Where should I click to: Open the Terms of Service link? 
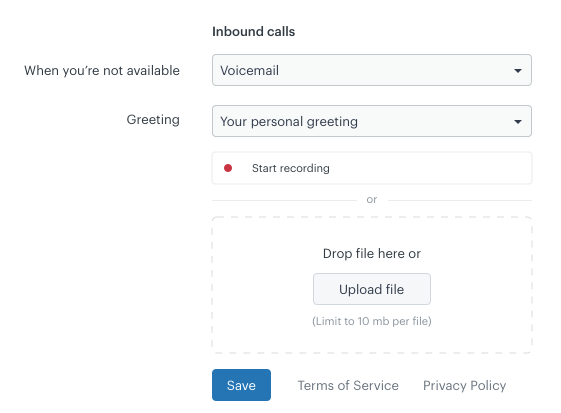[x=348, y=385]
